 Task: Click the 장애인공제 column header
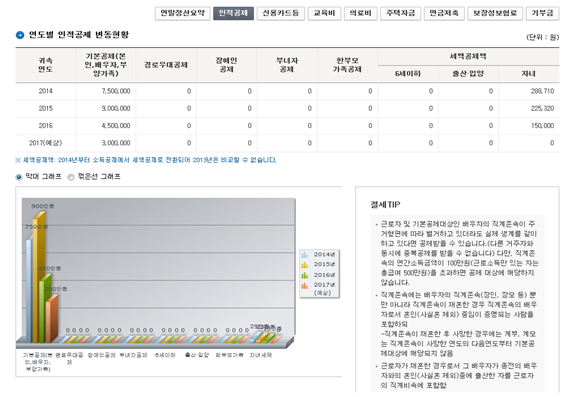(227, 65)
